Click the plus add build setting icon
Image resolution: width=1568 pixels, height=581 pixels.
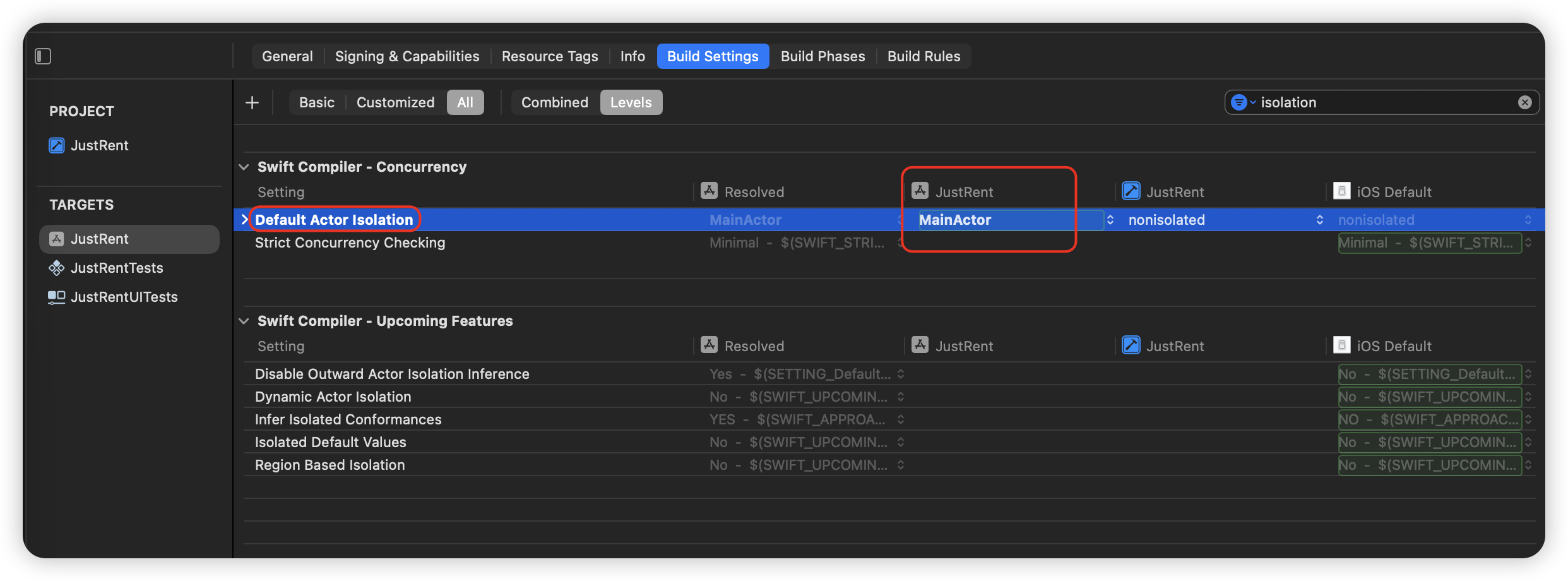[252, 102]
